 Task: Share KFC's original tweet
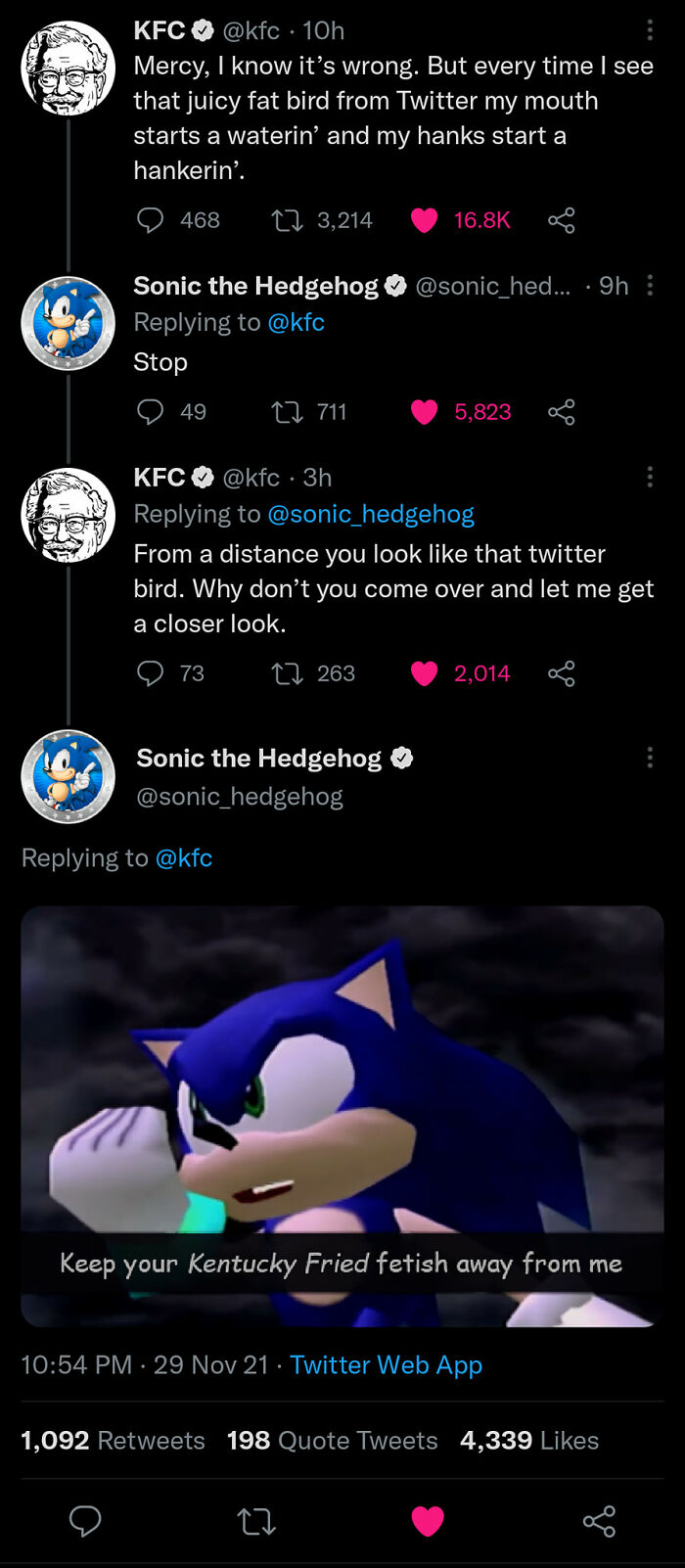coord(562,220)
